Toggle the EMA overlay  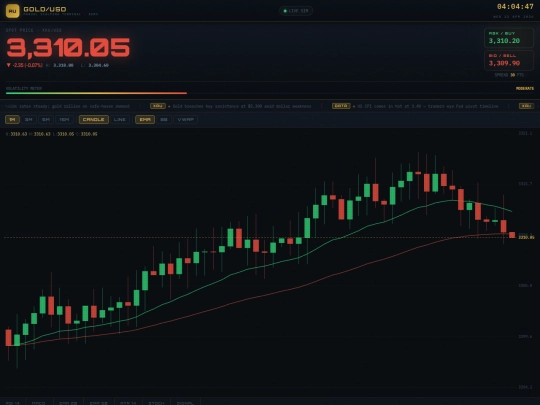(x=145, y=120)
